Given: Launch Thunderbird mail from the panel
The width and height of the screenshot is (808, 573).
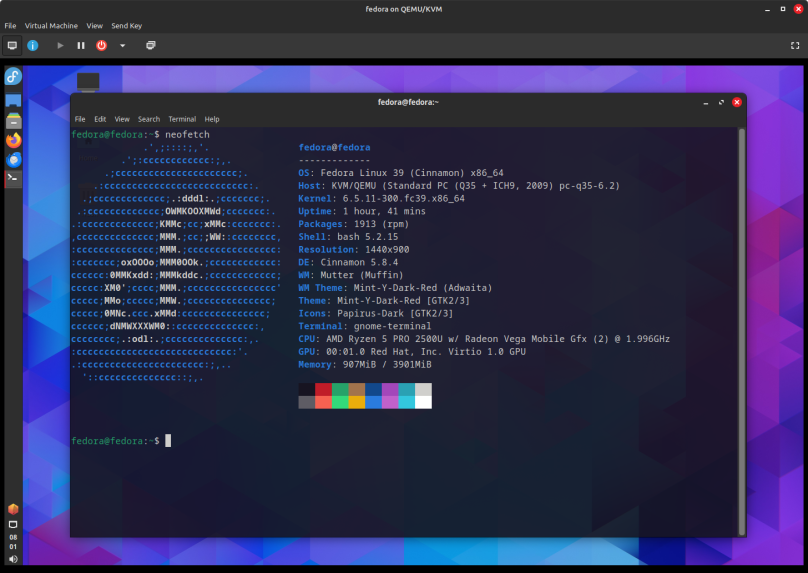Looking at the screenshot, I should [x=13, y=160].
